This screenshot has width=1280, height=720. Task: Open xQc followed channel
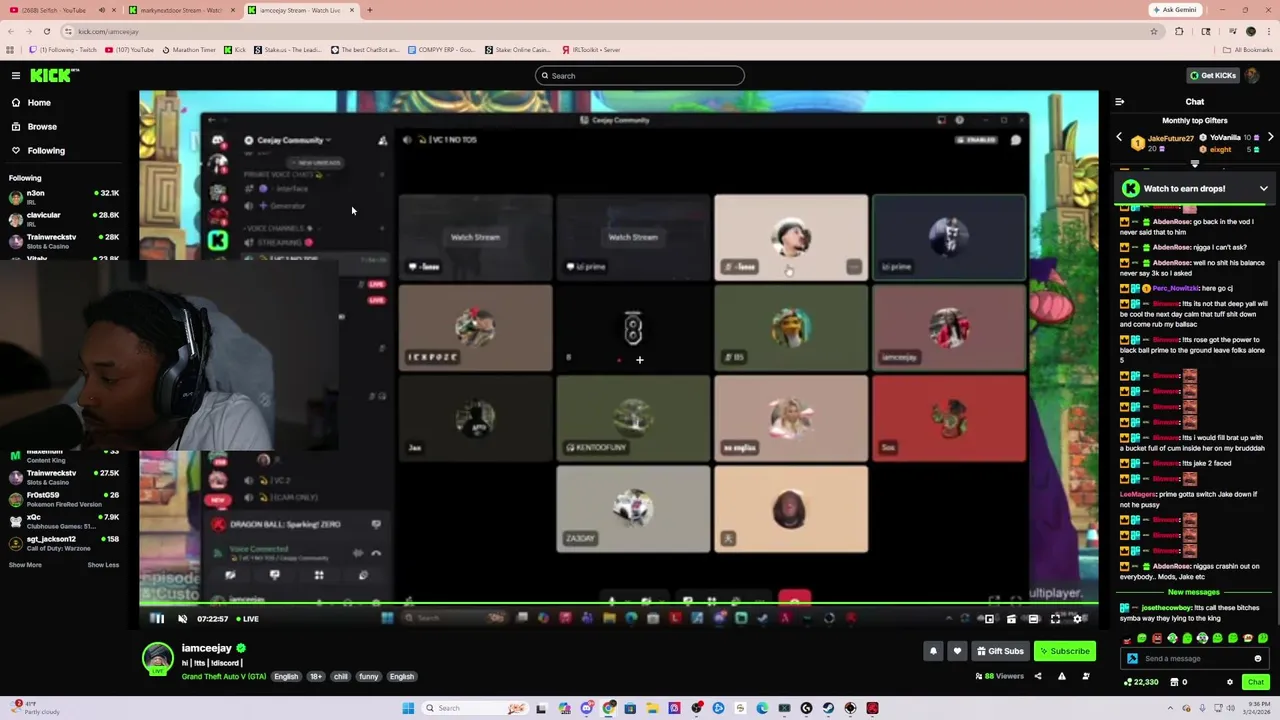coord(64,521)
